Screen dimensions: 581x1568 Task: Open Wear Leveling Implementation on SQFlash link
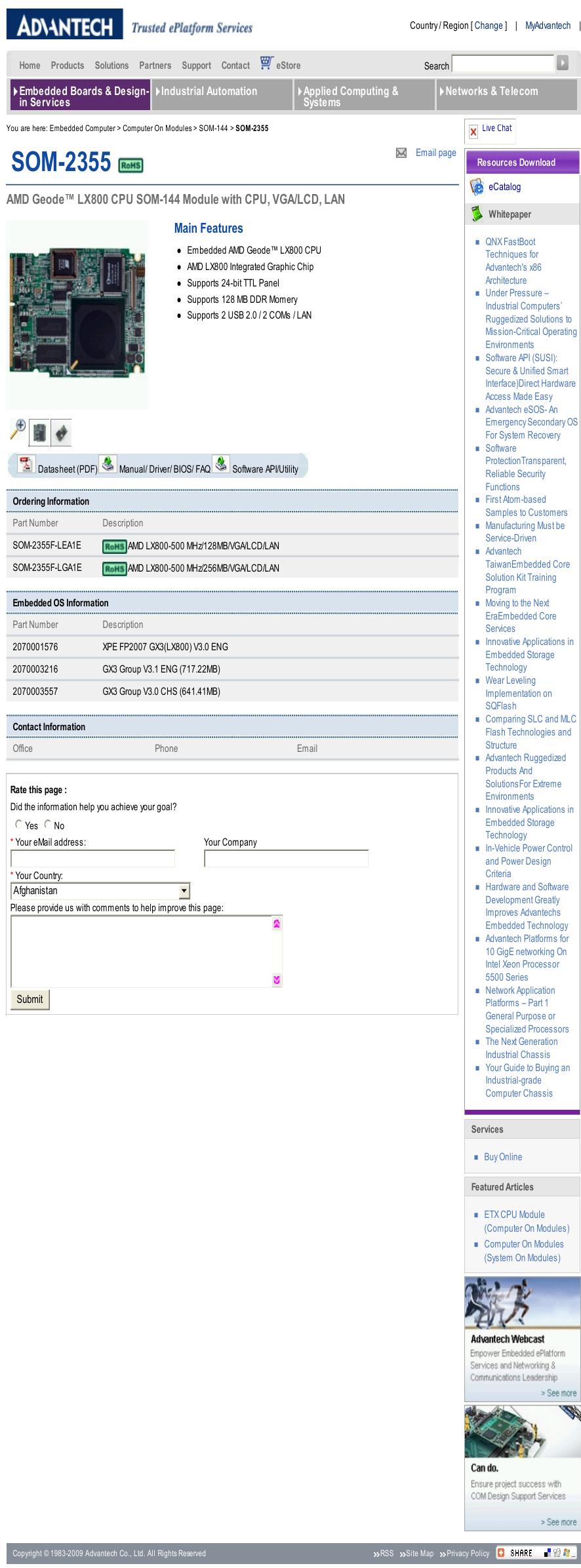coord(518,693)
